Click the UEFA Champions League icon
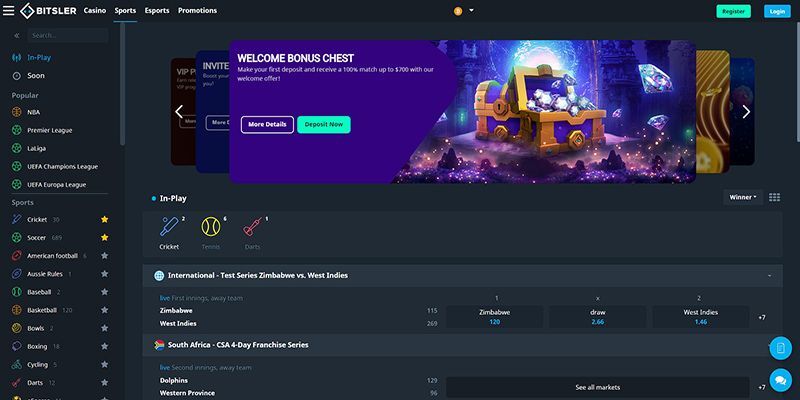This screenshot has height=400, width=800. 17,166
